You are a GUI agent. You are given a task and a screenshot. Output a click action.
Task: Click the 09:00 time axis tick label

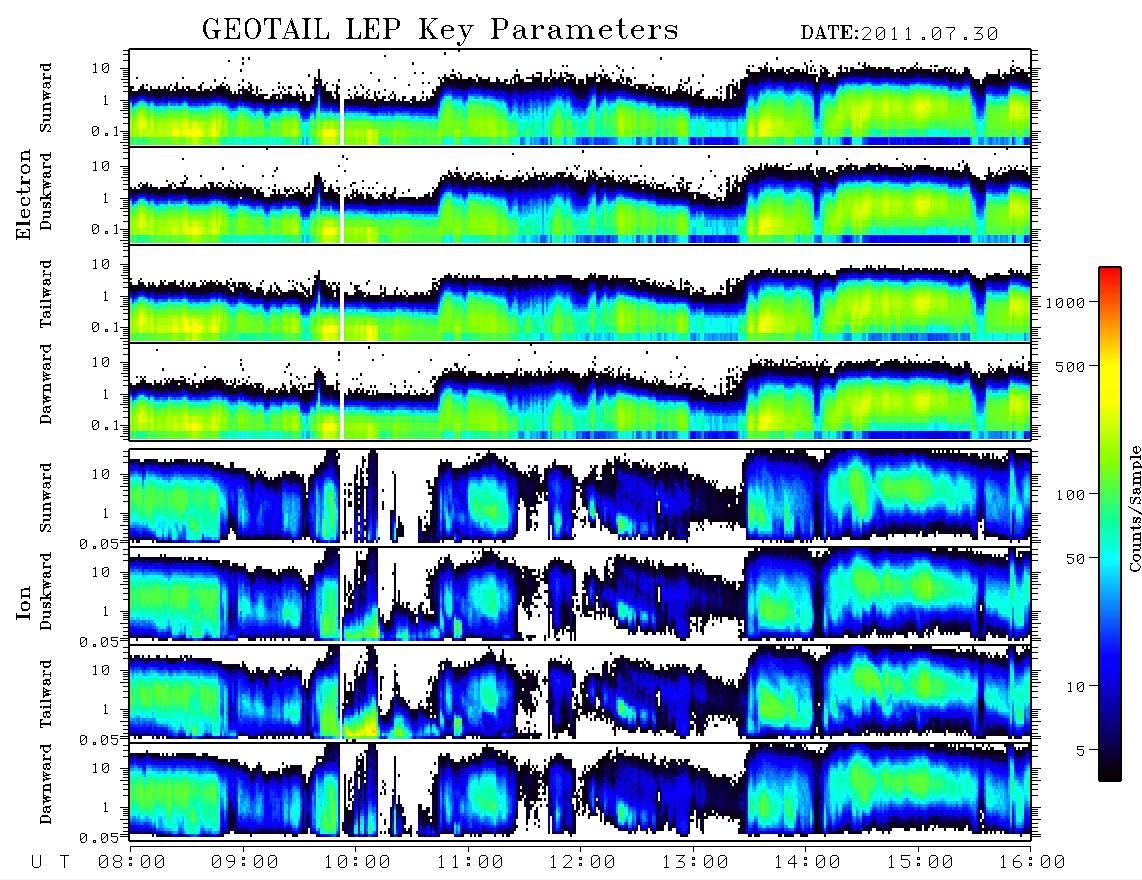(244, 863)
